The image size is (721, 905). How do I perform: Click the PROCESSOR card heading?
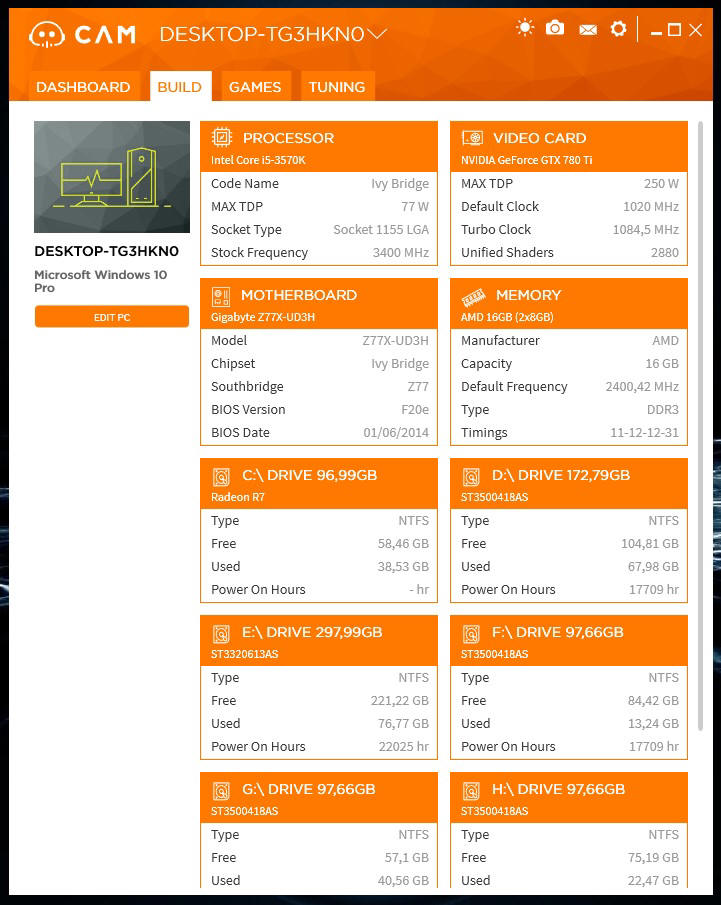tap(288, 138)
